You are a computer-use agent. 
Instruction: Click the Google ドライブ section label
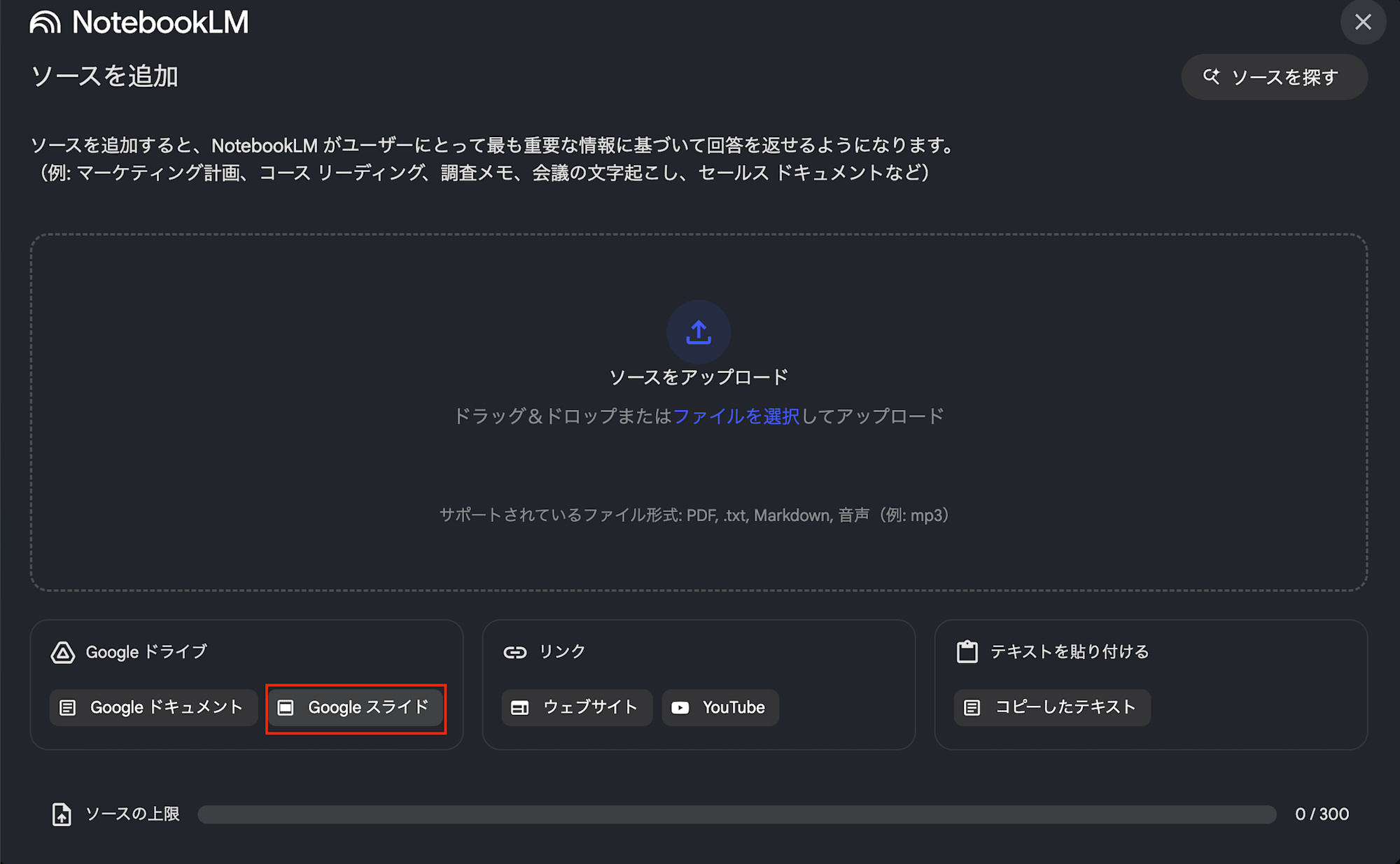coord(146,653)
